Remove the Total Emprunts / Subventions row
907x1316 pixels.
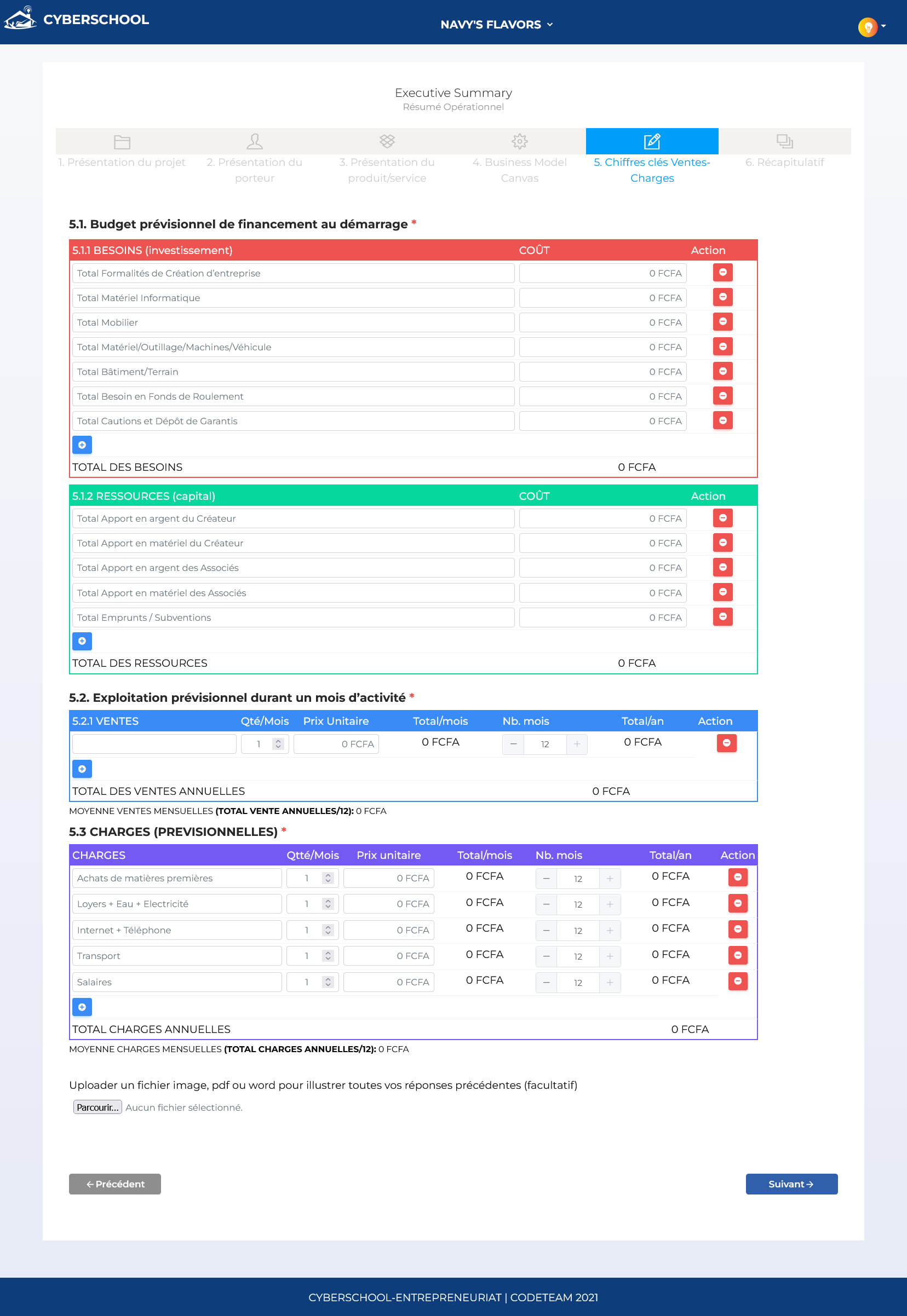[722, 616]
